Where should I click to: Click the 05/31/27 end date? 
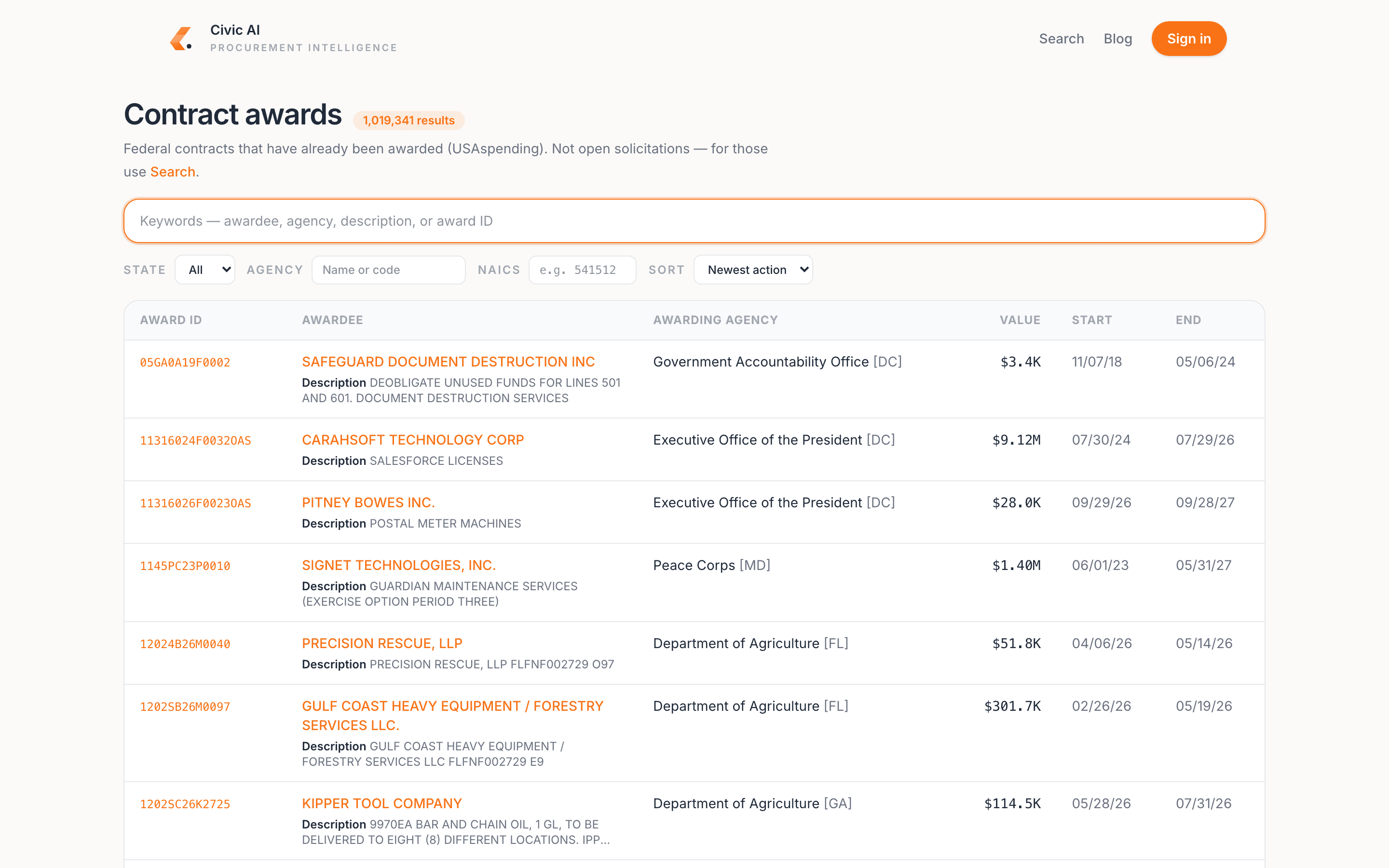click(1203, 565)
